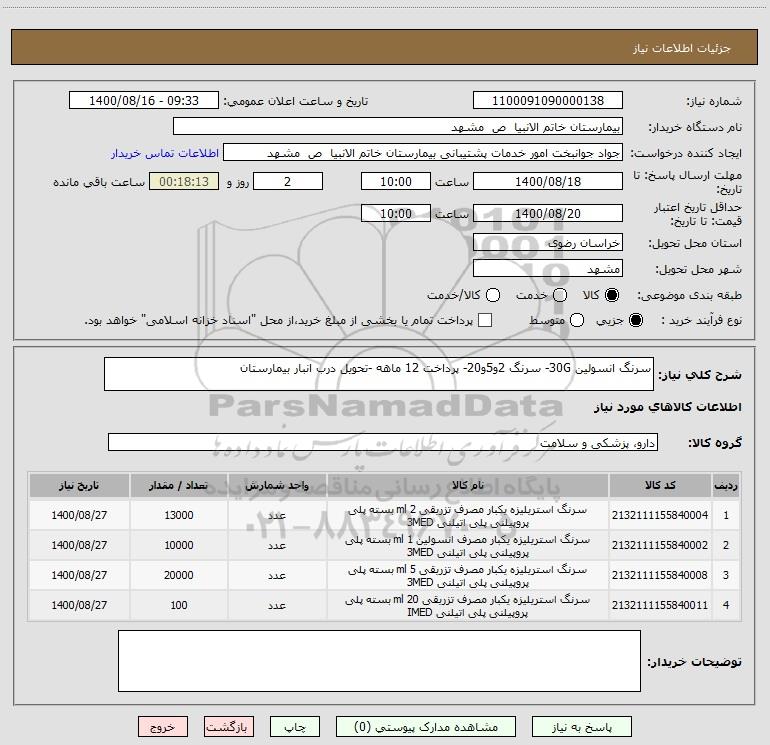Image resolution: width=770 pixels, height=745 pixels.
Task: Click the price validity time 10:00 field
Action: [396, 213]
